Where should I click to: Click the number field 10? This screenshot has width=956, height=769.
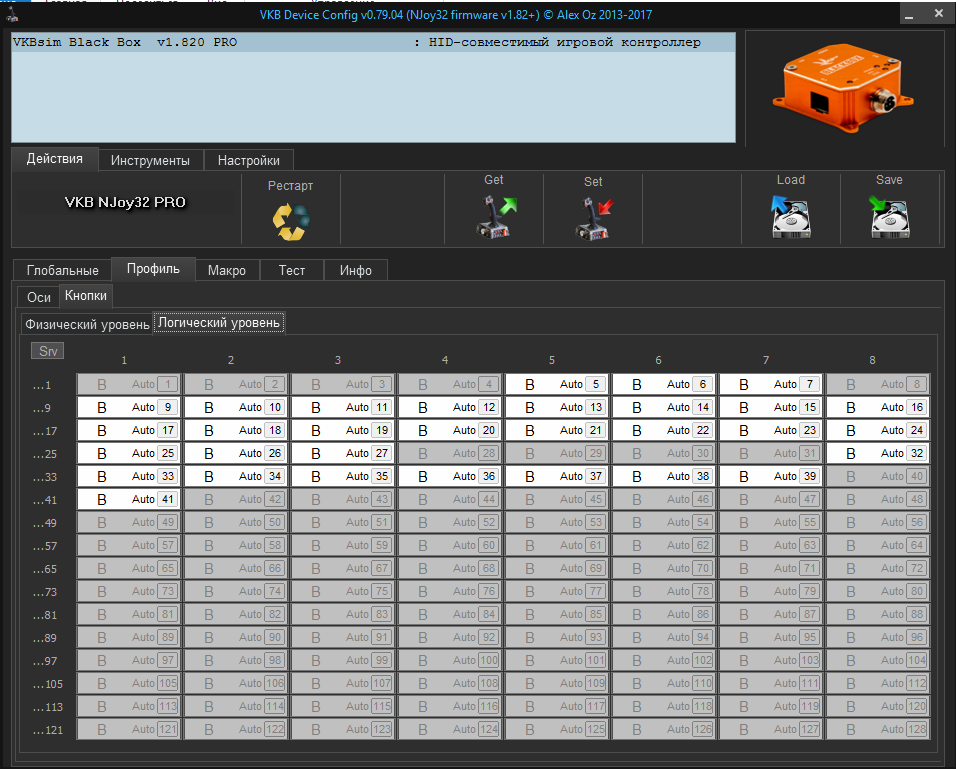click(x=275, y=407)
